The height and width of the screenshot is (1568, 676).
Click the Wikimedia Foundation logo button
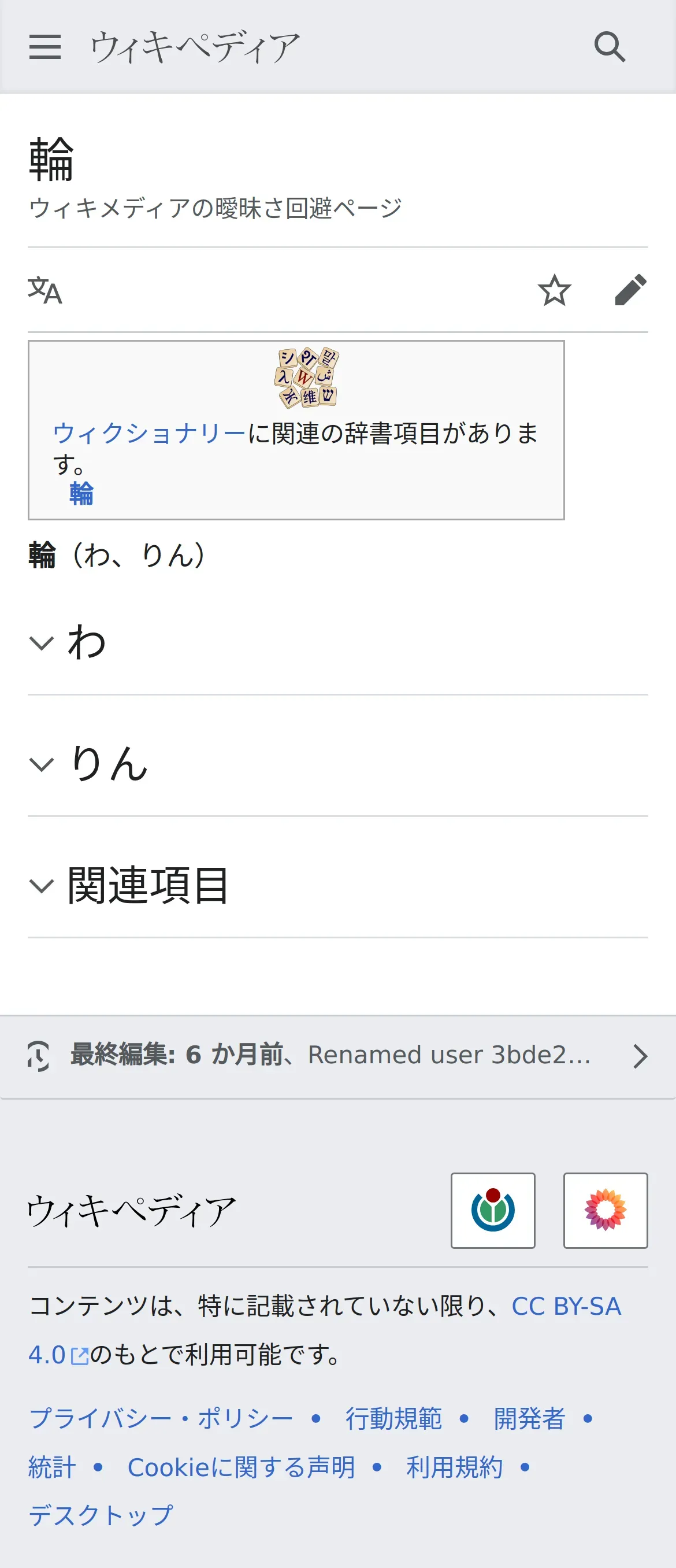(492, 1210)
